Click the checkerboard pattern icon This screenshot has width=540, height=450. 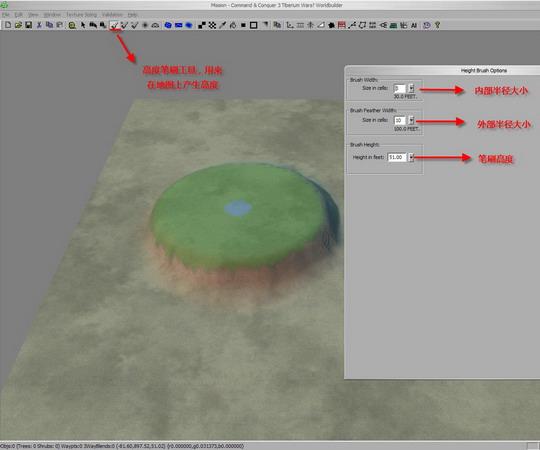point(212,25)
